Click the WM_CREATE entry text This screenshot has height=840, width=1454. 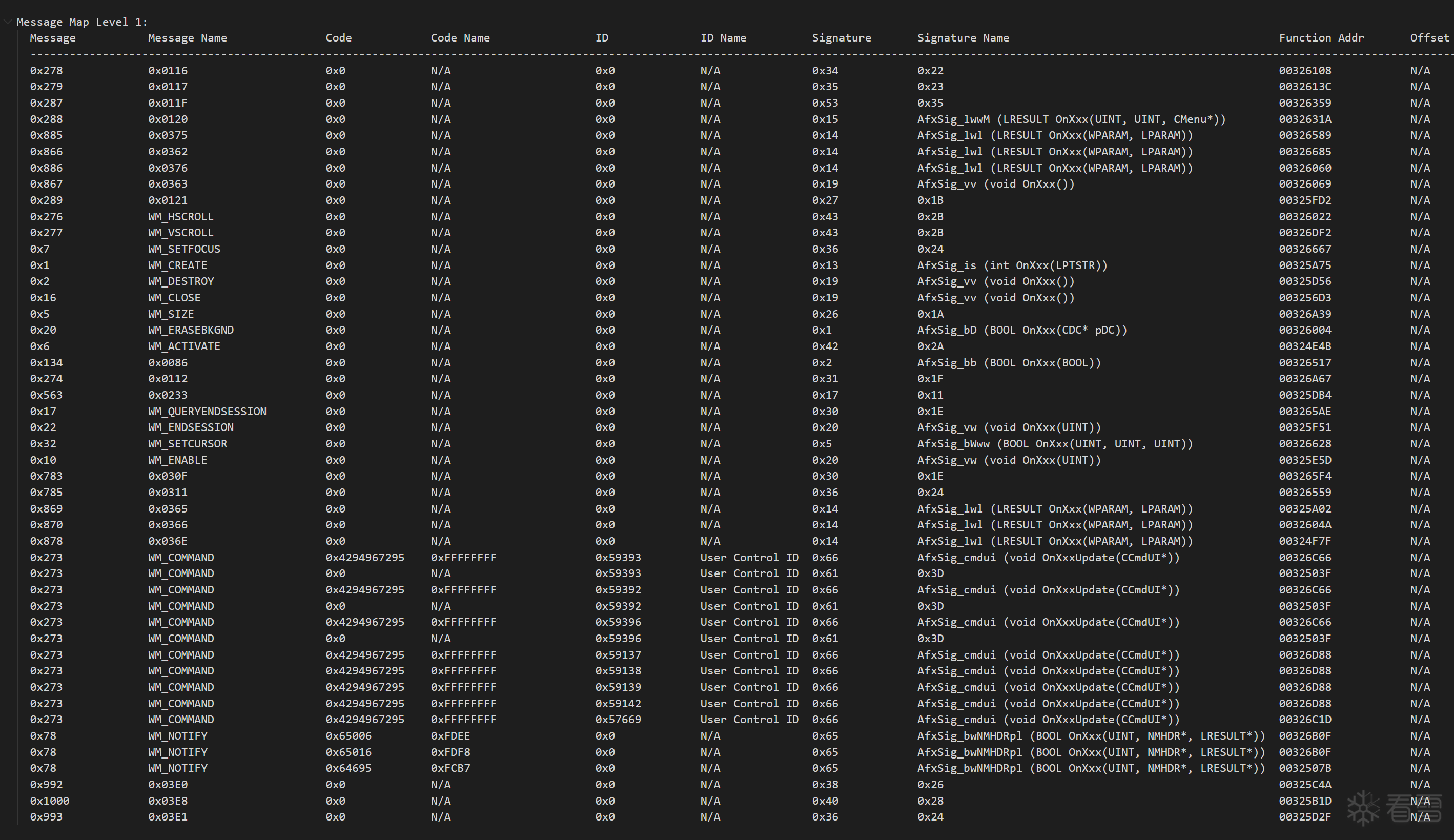(x=177, y=265)
